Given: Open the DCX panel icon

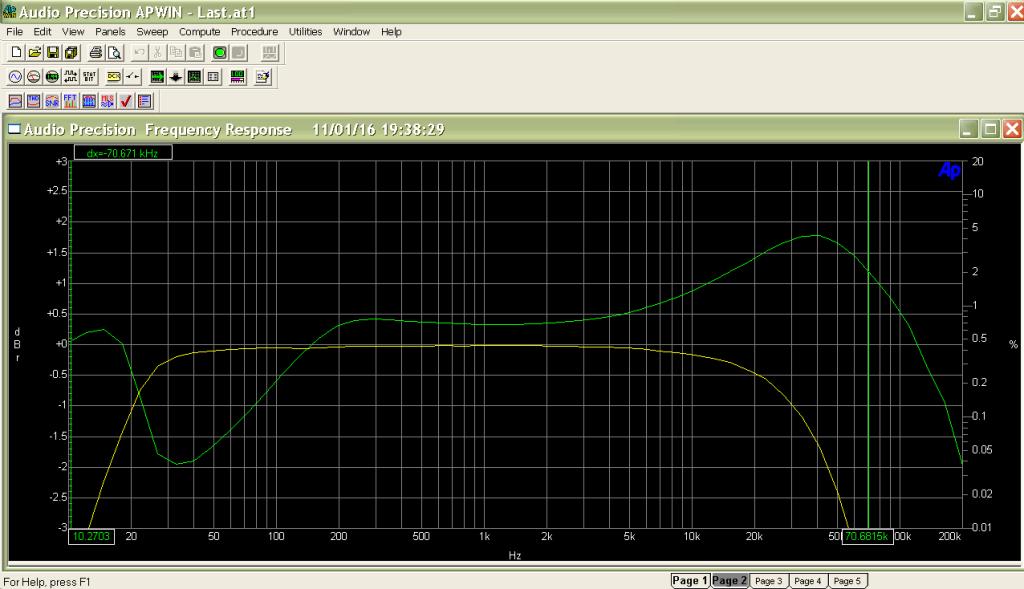Looking at the screenshot, I should tap(114, 77).
